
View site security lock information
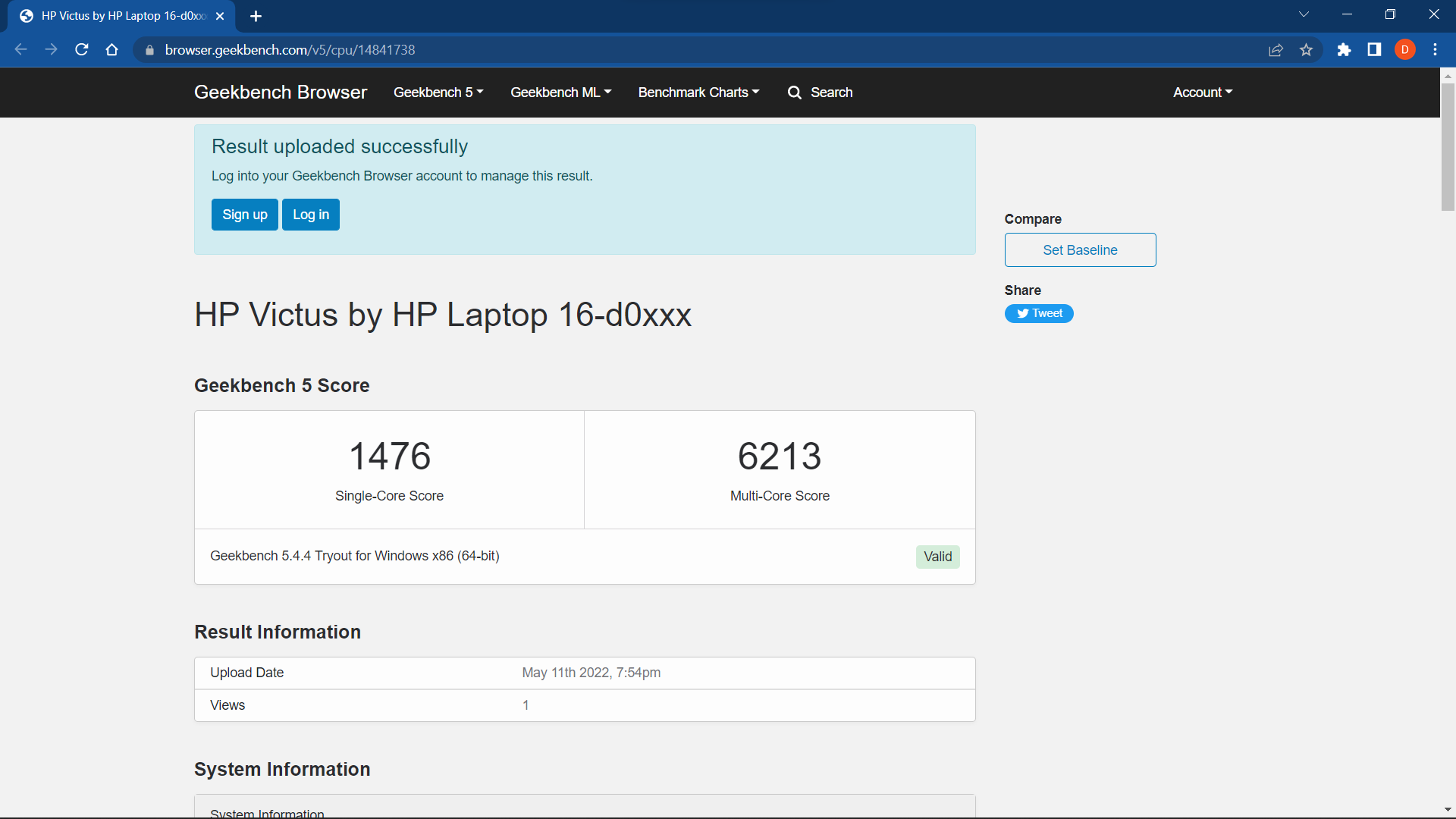(149, 50)
